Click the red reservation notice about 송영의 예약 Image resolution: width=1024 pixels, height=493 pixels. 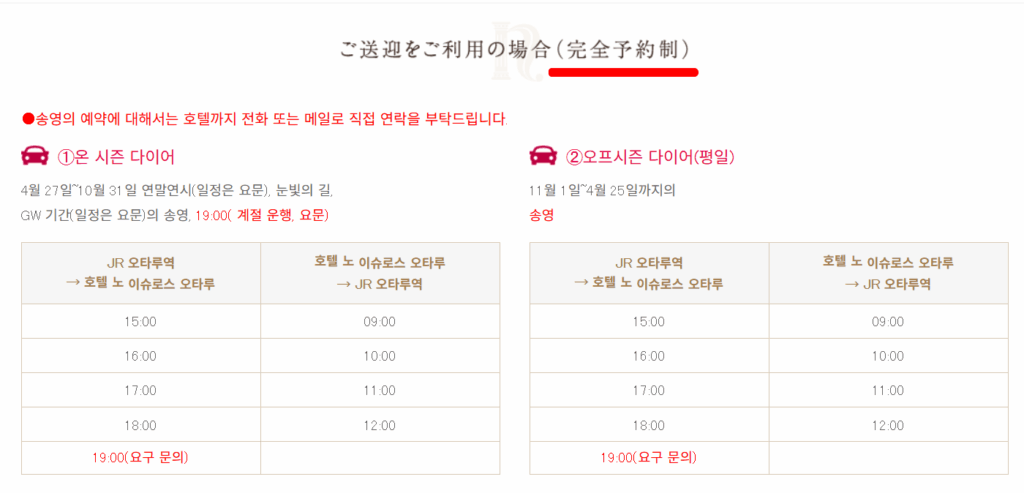click(265, 120)
